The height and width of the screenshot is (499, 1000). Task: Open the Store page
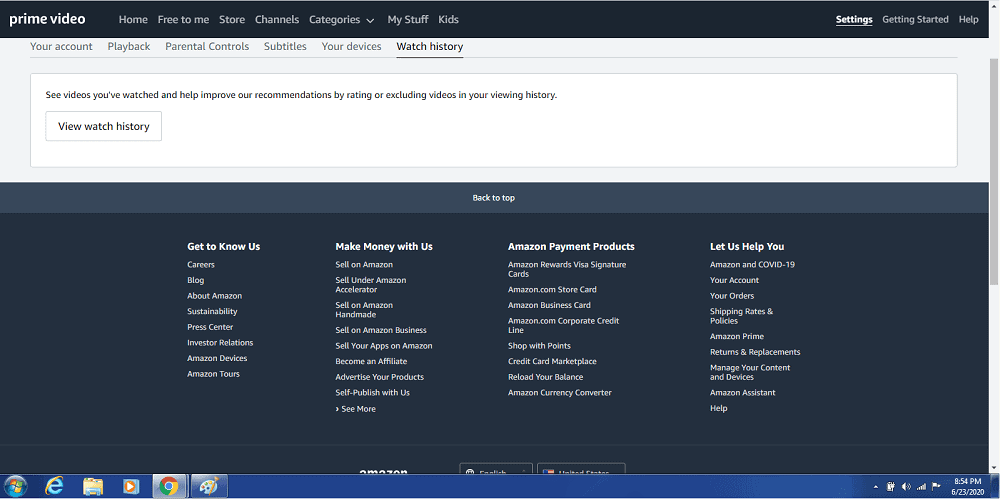(x=232, y=20)
